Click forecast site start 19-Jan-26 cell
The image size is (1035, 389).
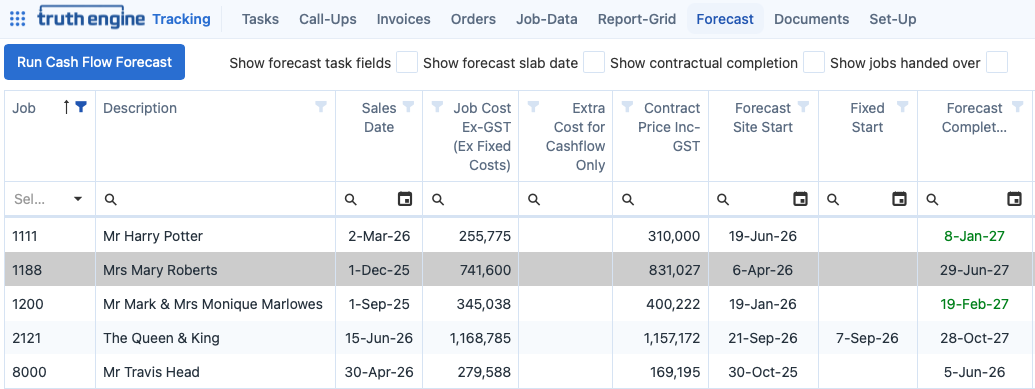(x=763, y=304)
